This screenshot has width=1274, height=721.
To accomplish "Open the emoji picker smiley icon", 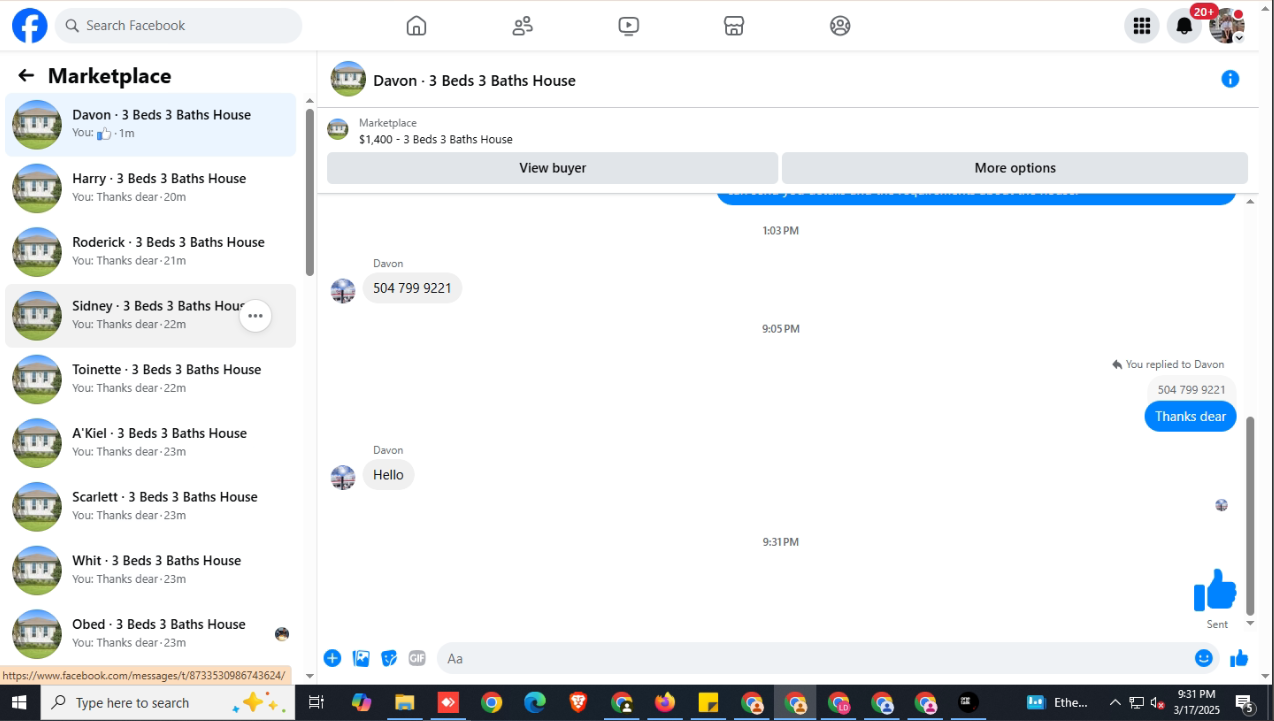I will (x=1204, y=658).
